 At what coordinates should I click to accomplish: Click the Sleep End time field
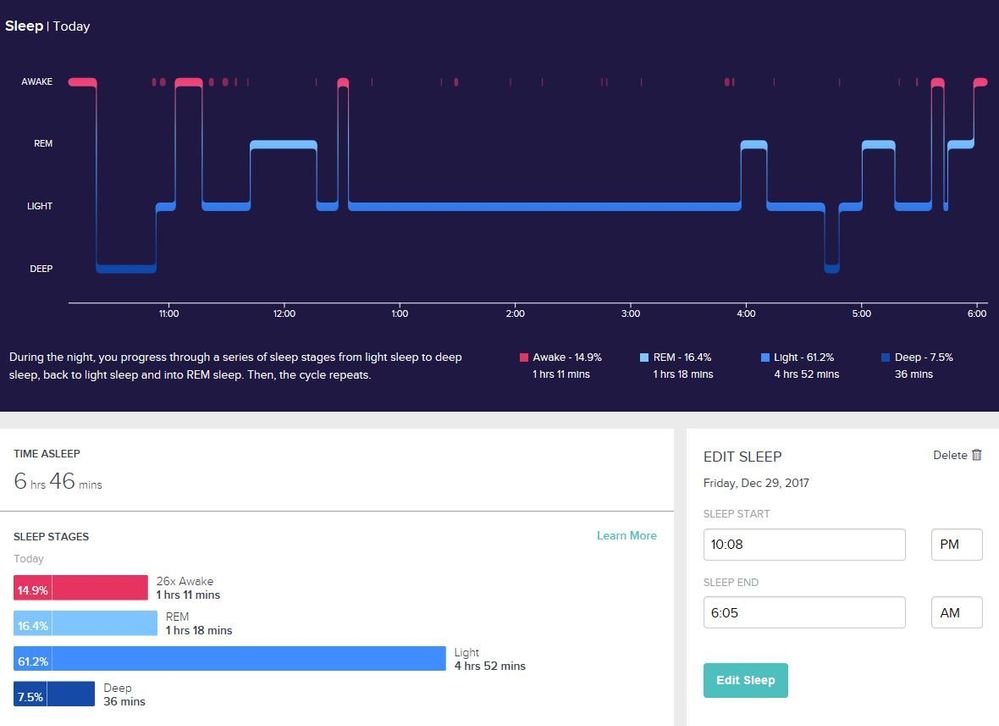click(x=804, y=613)
